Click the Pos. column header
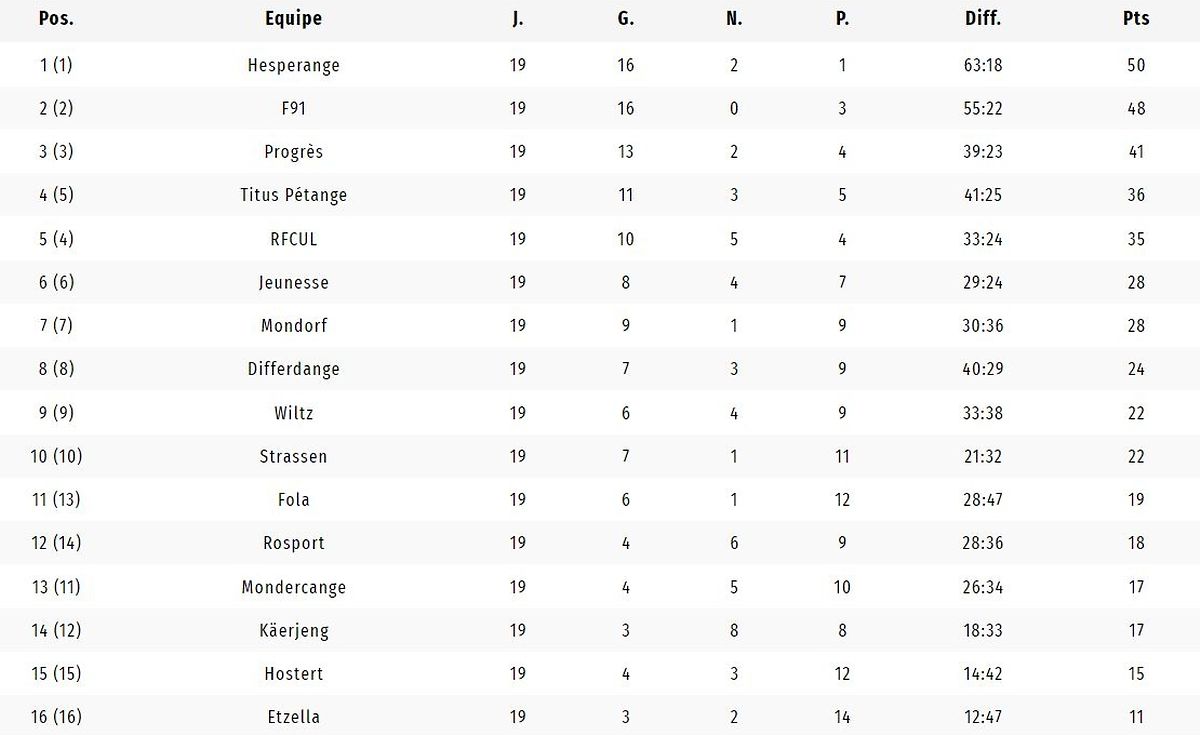This screenshot has height=735, width=1200. point(56,19)
